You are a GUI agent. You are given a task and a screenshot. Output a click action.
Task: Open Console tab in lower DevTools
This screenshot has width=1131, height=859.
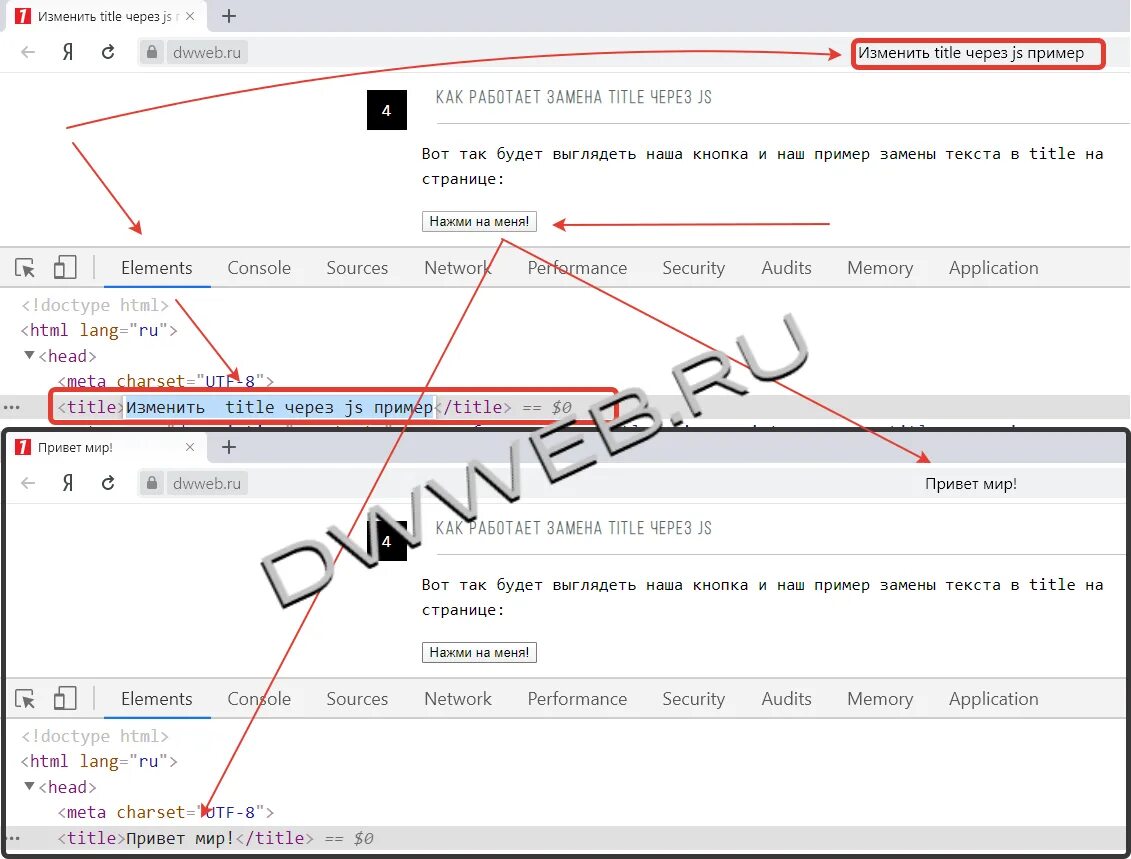point(259,699)
